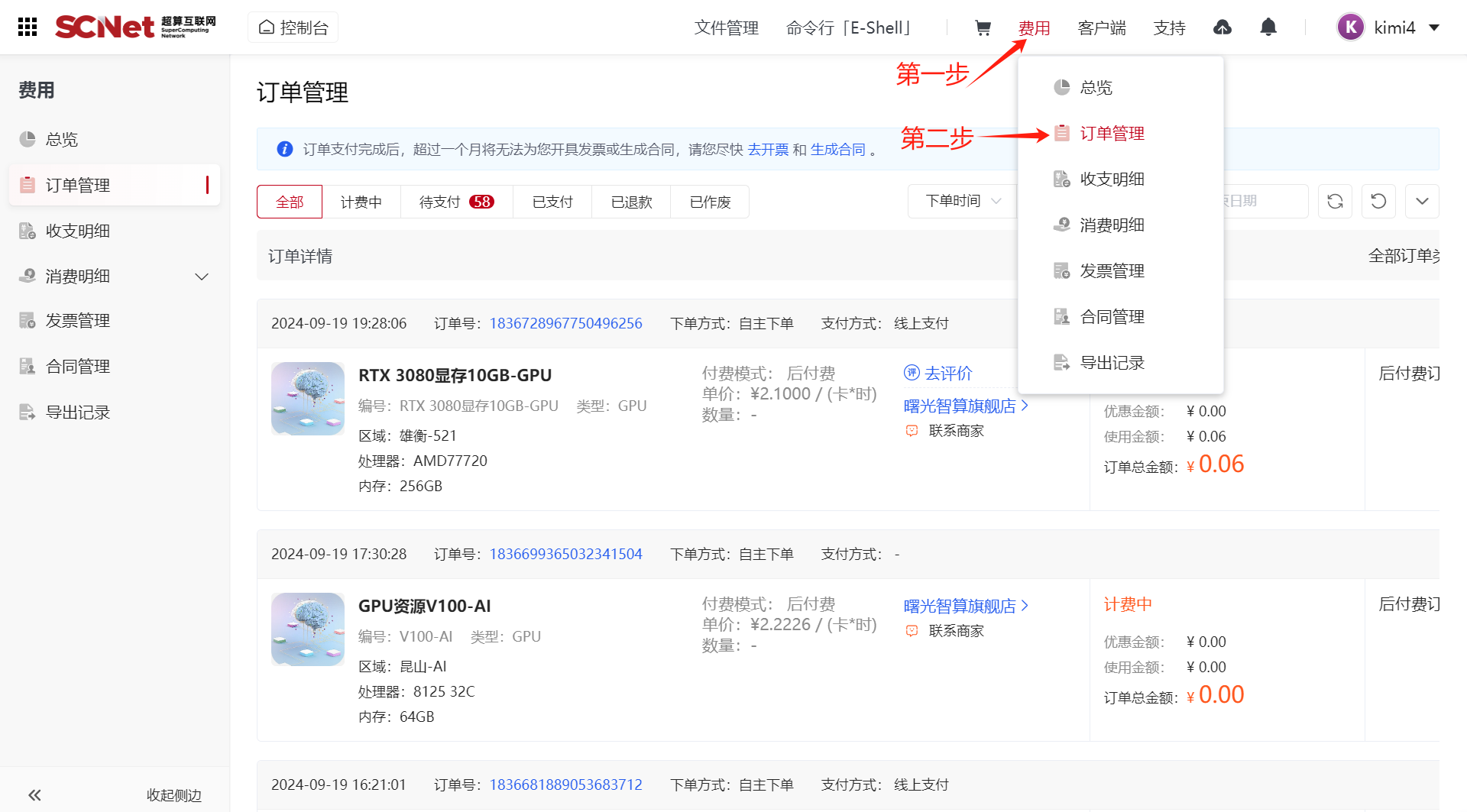Image resolution: width=1467 pixels, height=812 pixels.
Task: Click the refresh orders icon button
Action: pyautogui.click(x=1335, y=202)
